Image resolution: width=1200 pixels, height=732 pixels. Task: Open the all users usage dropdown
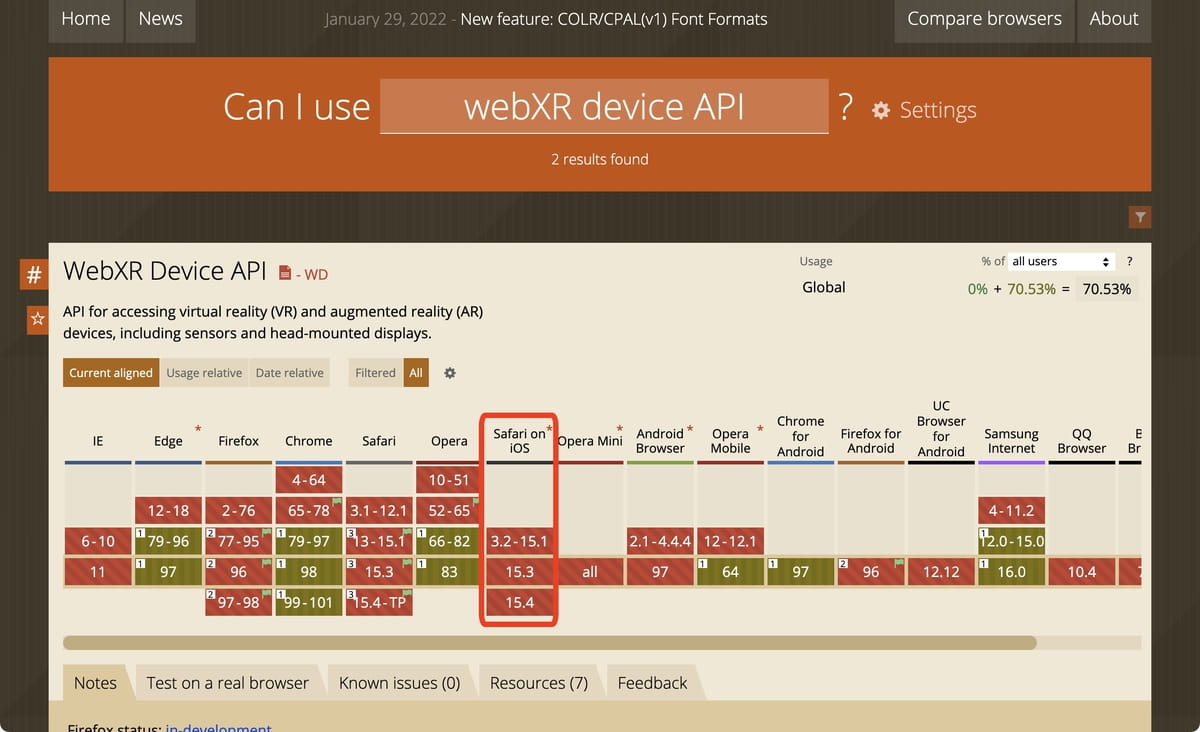[1061, 261]
